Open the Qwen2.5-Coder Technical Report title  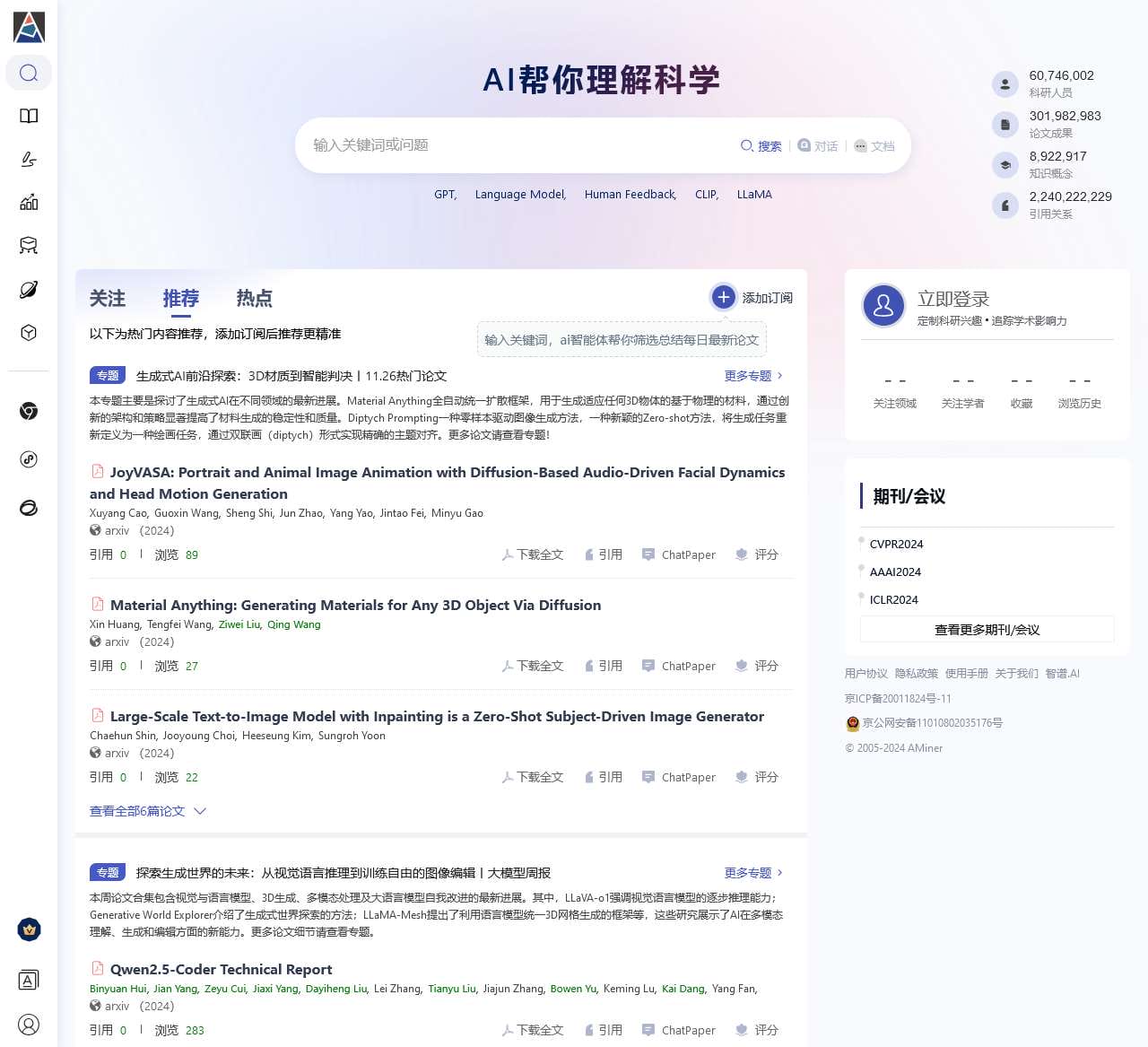pos(221,969)
